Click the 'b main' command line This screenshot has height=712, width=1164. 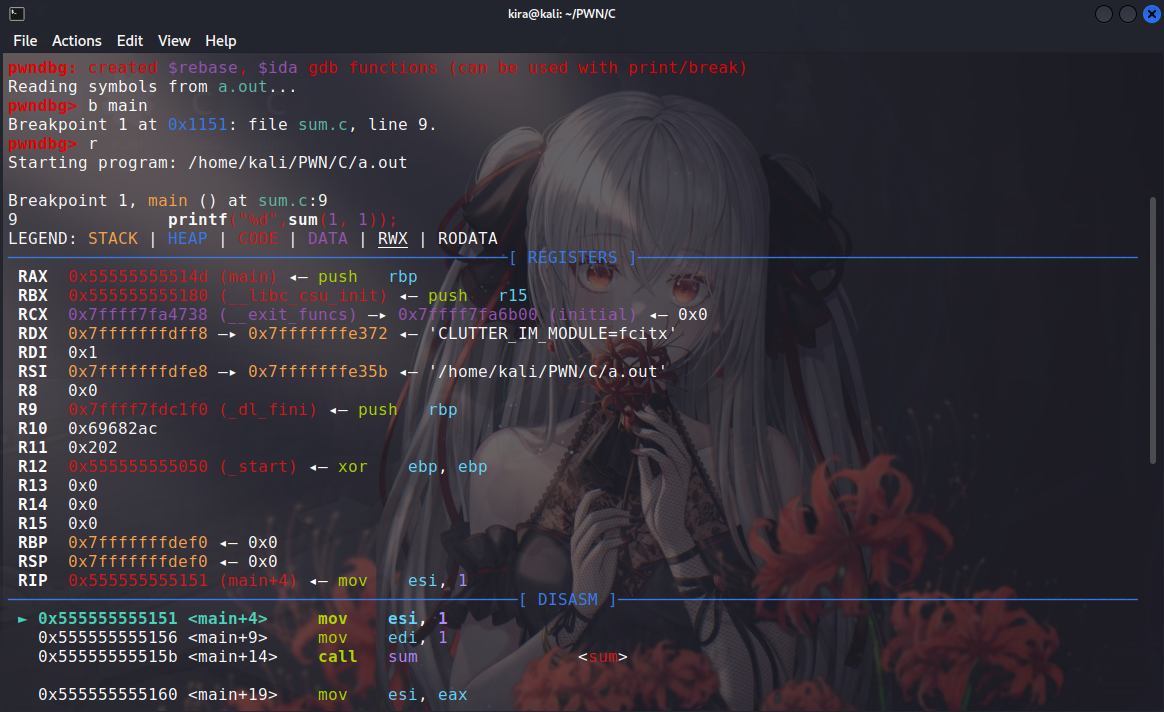(x=78, y=105)
